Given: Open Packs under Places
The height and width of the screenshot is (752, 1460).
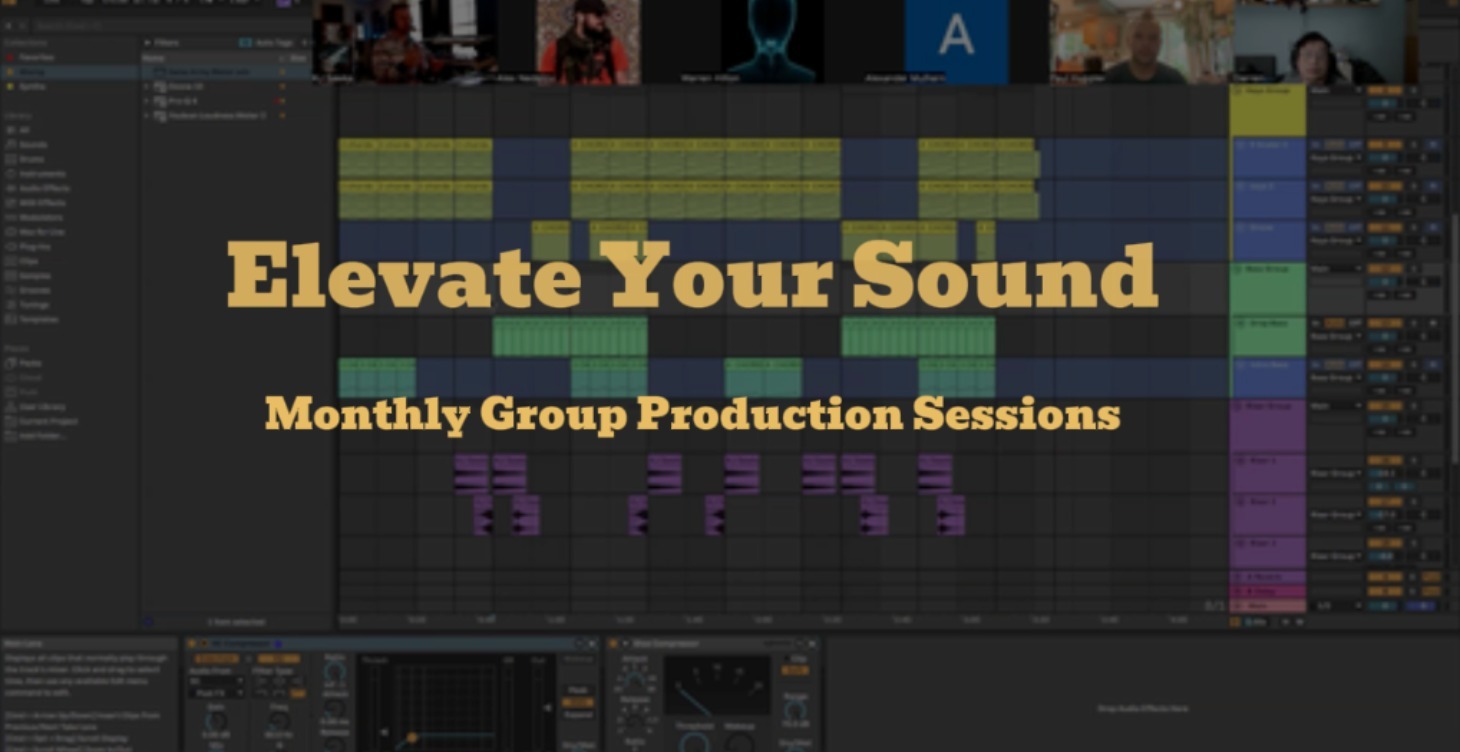Looking at the screenshot, I should point(30,363).
